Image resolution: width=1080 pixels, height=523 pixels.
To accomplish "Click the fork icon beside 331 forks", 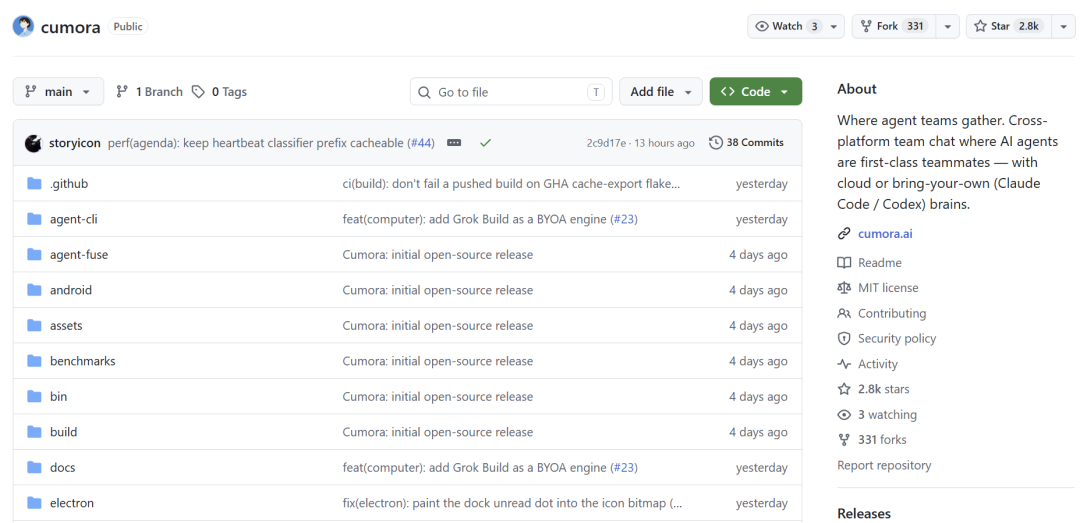I will 844,440.
